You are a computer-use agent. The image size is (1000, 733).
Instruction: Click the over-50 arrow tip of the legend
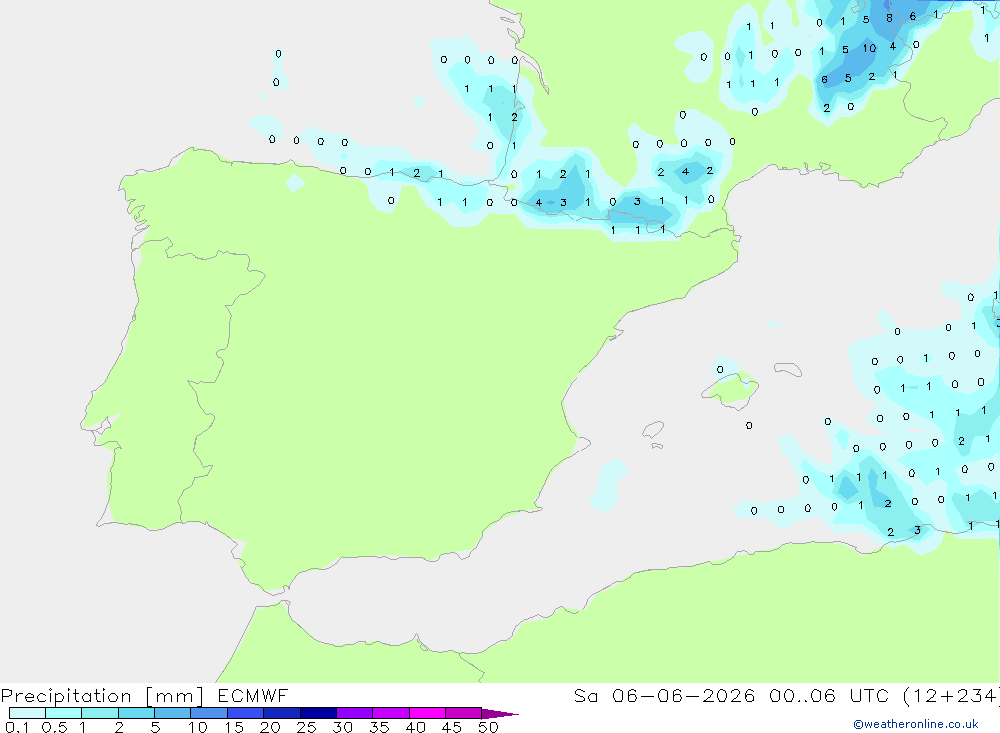coord(500,714)
